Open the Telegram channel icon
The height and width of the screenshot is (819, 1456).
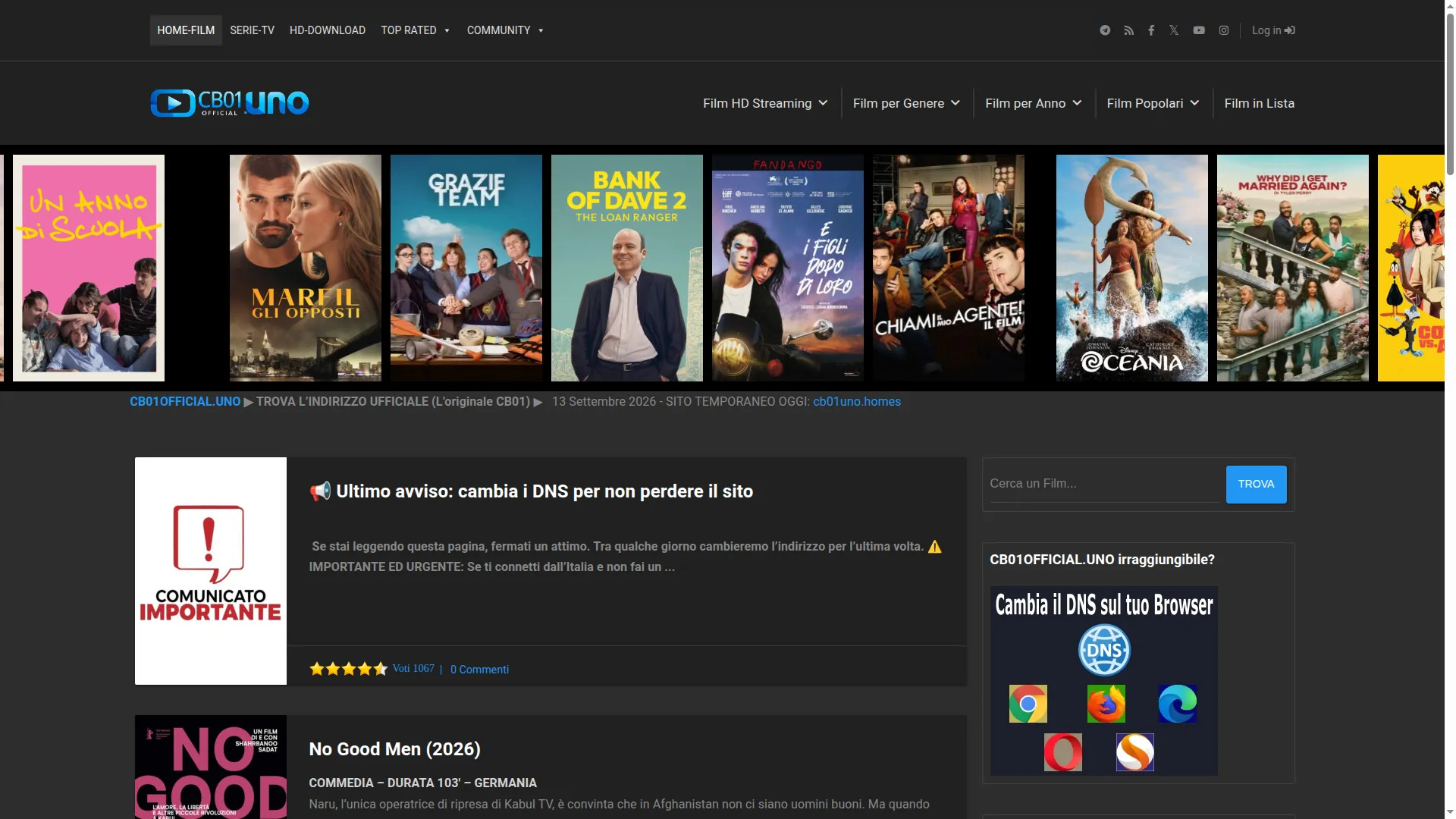[x=1105, y=30]
